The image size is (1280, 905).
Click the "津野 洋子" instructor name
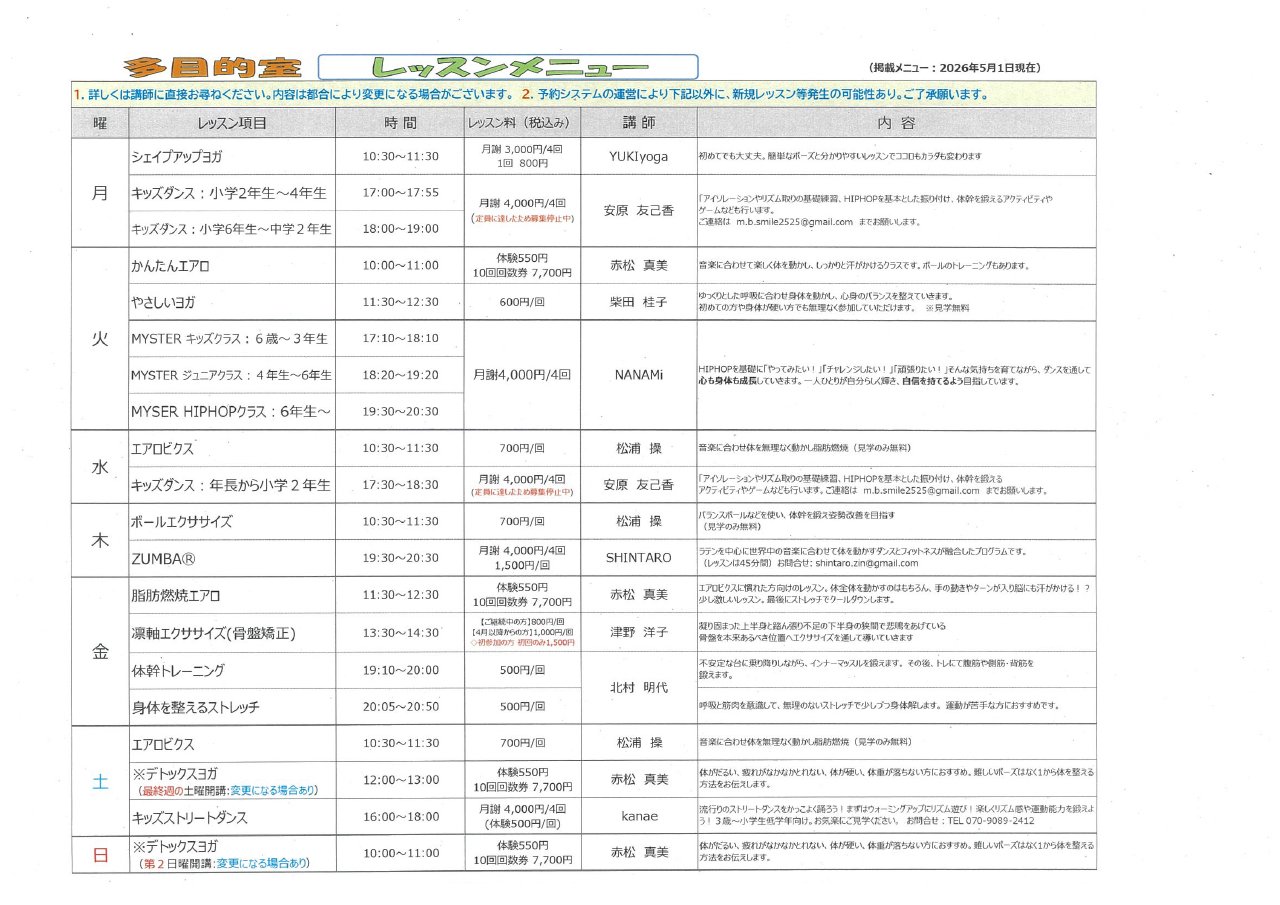(638, 634)
